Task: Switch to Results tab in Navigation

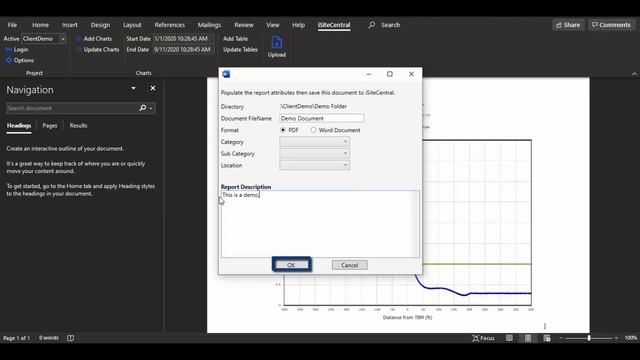Action: point(78,126)
